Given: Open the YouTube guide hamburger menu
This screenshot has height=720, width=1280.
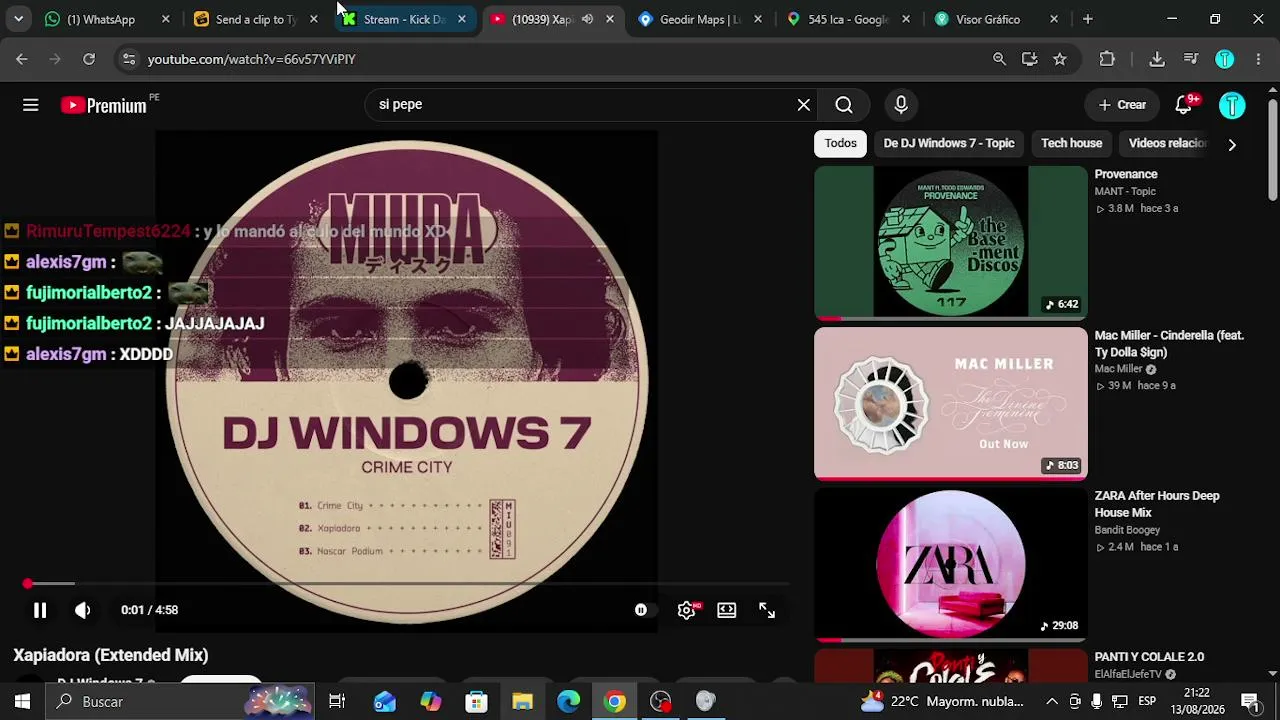Looking at the screenshot, I should pyautogui.click(x=31, y=105).
